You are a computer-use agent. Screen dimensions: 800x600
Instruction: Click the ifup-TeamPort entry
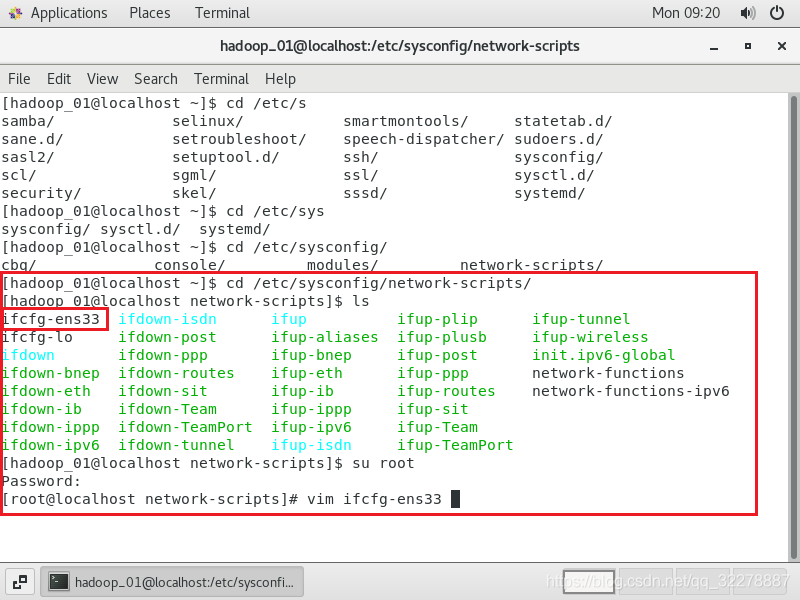tap(455, 445)
